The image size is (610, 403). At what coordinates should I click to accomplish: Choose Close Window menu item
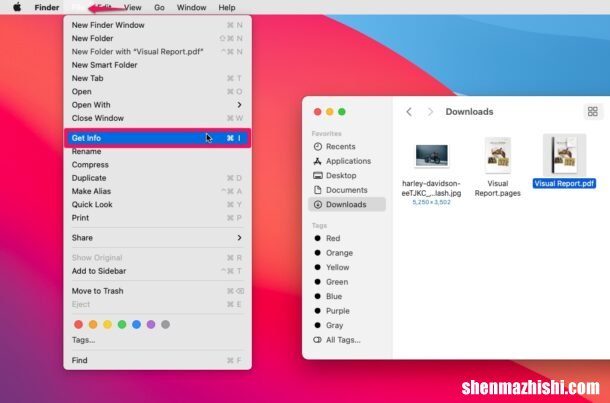click(x=157, y=118)
